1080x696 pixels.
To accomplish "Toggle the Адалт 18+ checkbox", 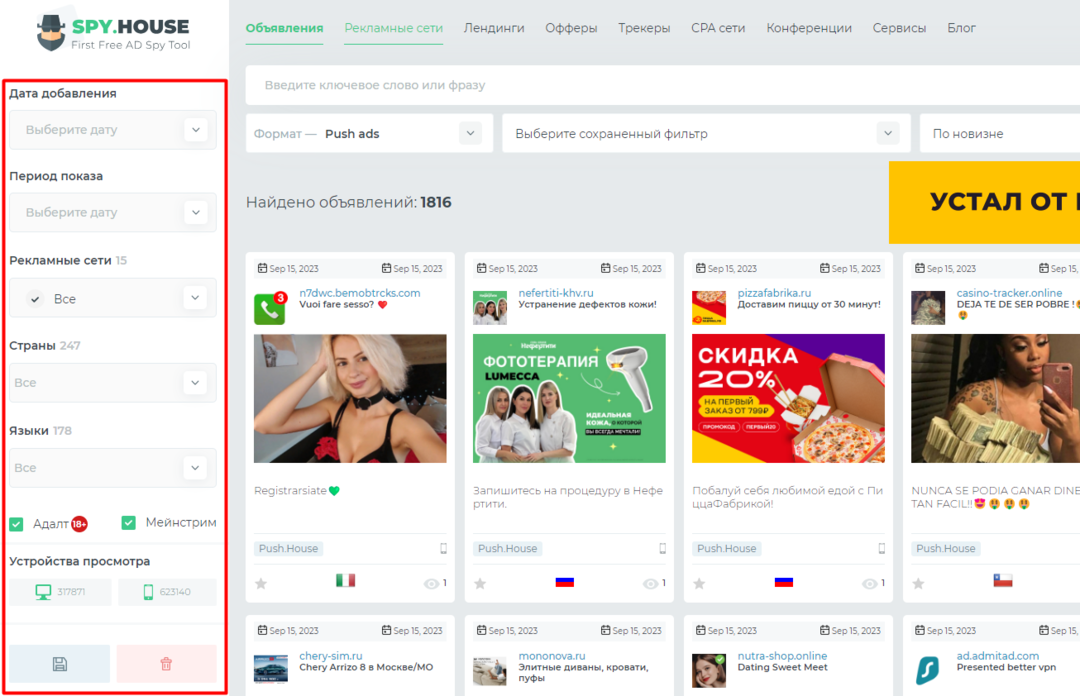I will click(17, 524).
